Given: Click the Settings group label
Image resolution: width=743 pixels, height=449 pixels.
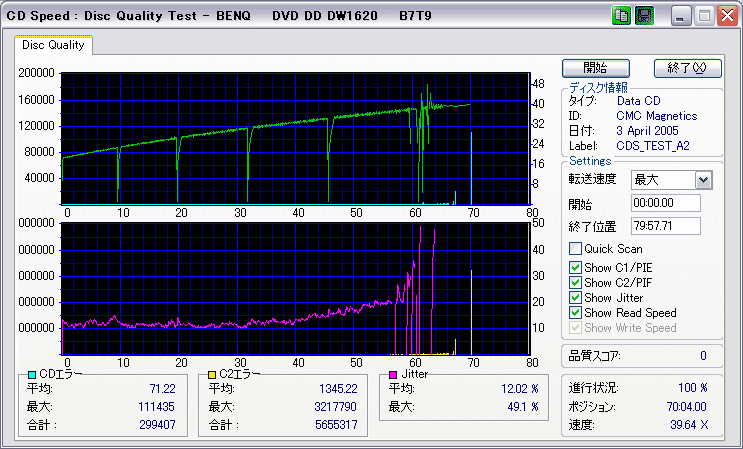Looking at the screenshot, I should (x=590, y=162).
